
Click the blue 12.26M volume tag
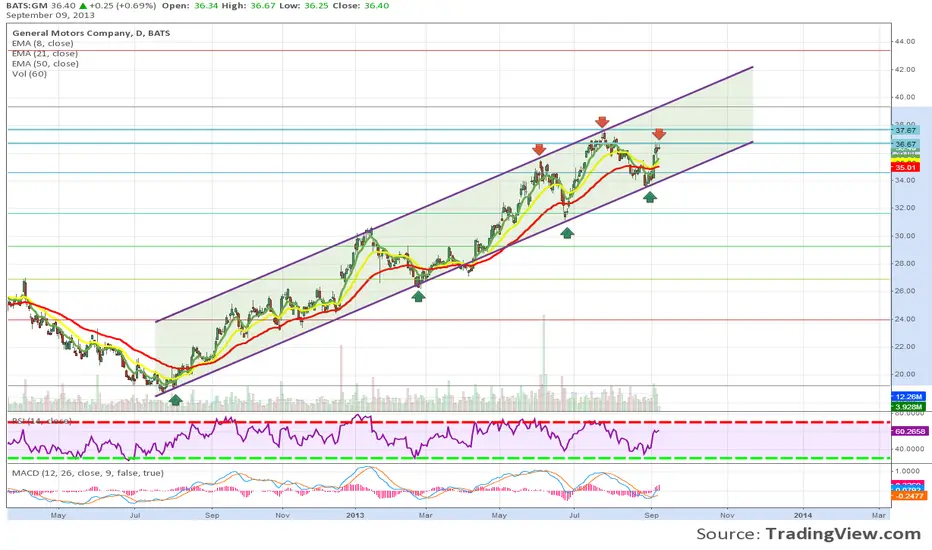[x=908, y=397]
